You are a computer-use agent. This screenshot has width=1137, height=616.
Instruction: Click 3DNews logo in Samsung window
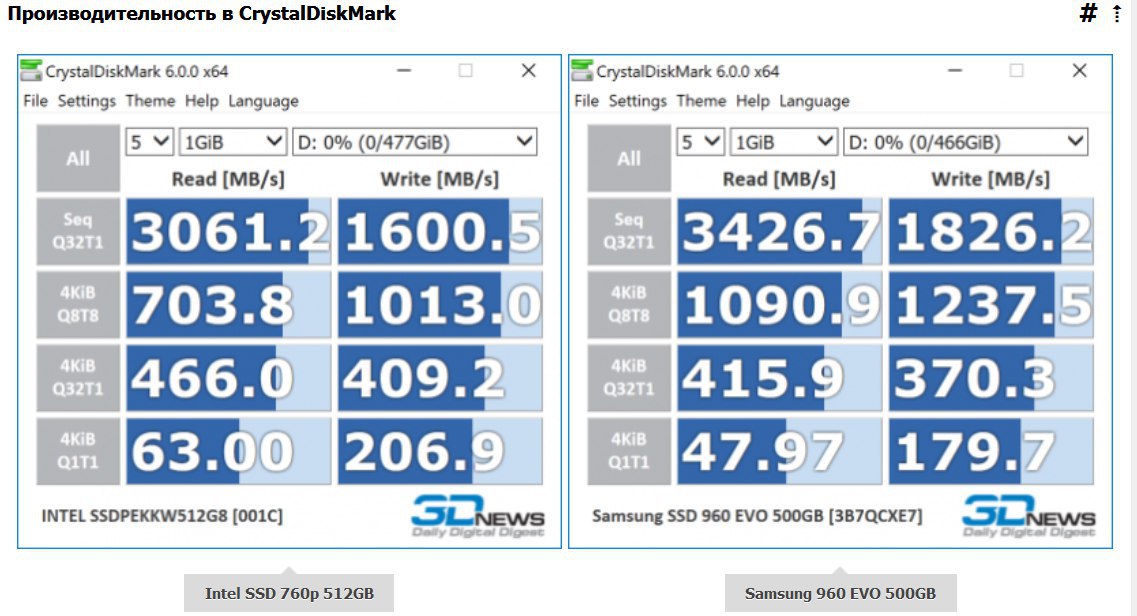1029,516
